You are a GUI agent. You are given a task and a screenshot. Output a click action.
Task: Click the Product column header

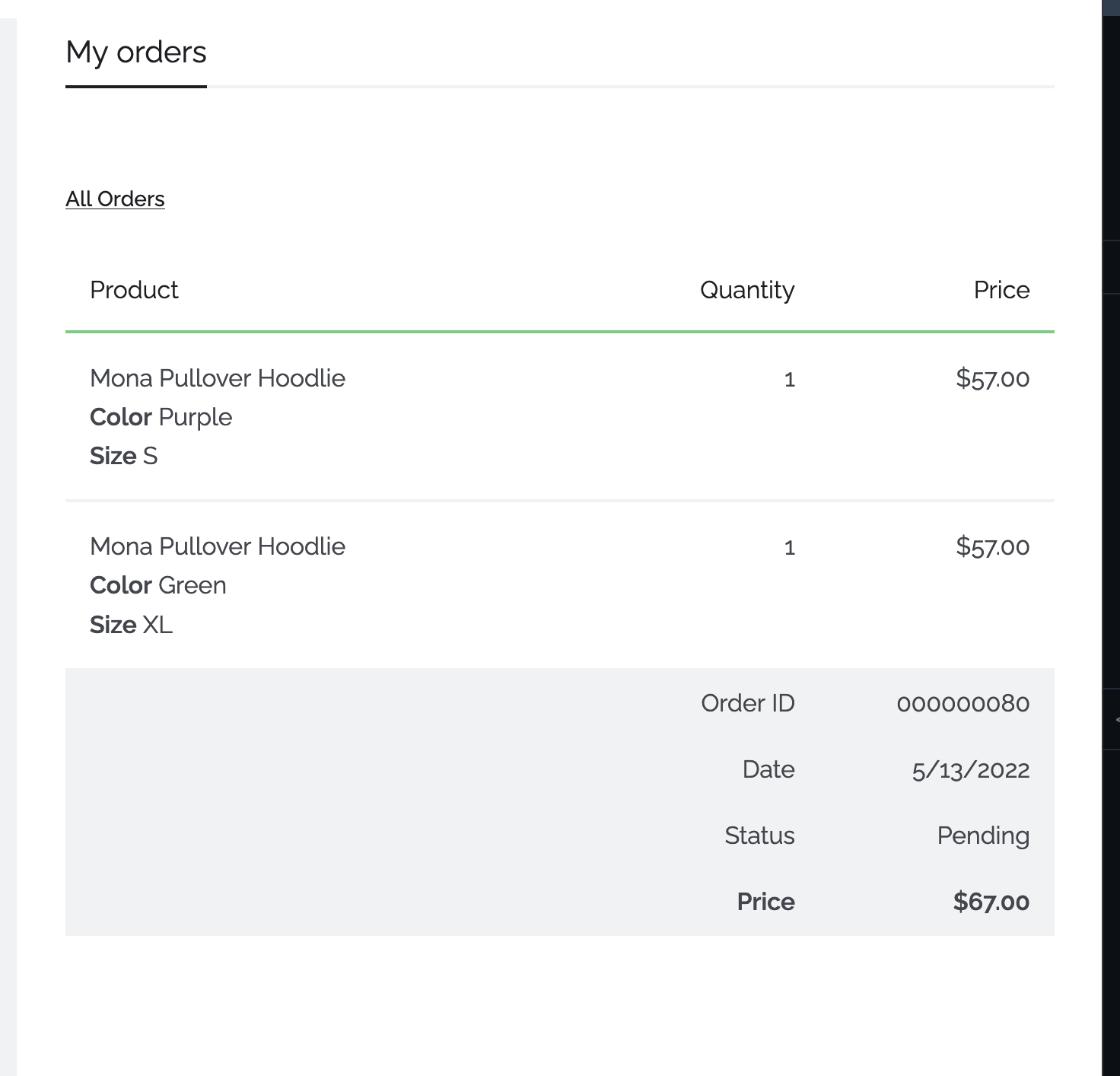point(134,290)
